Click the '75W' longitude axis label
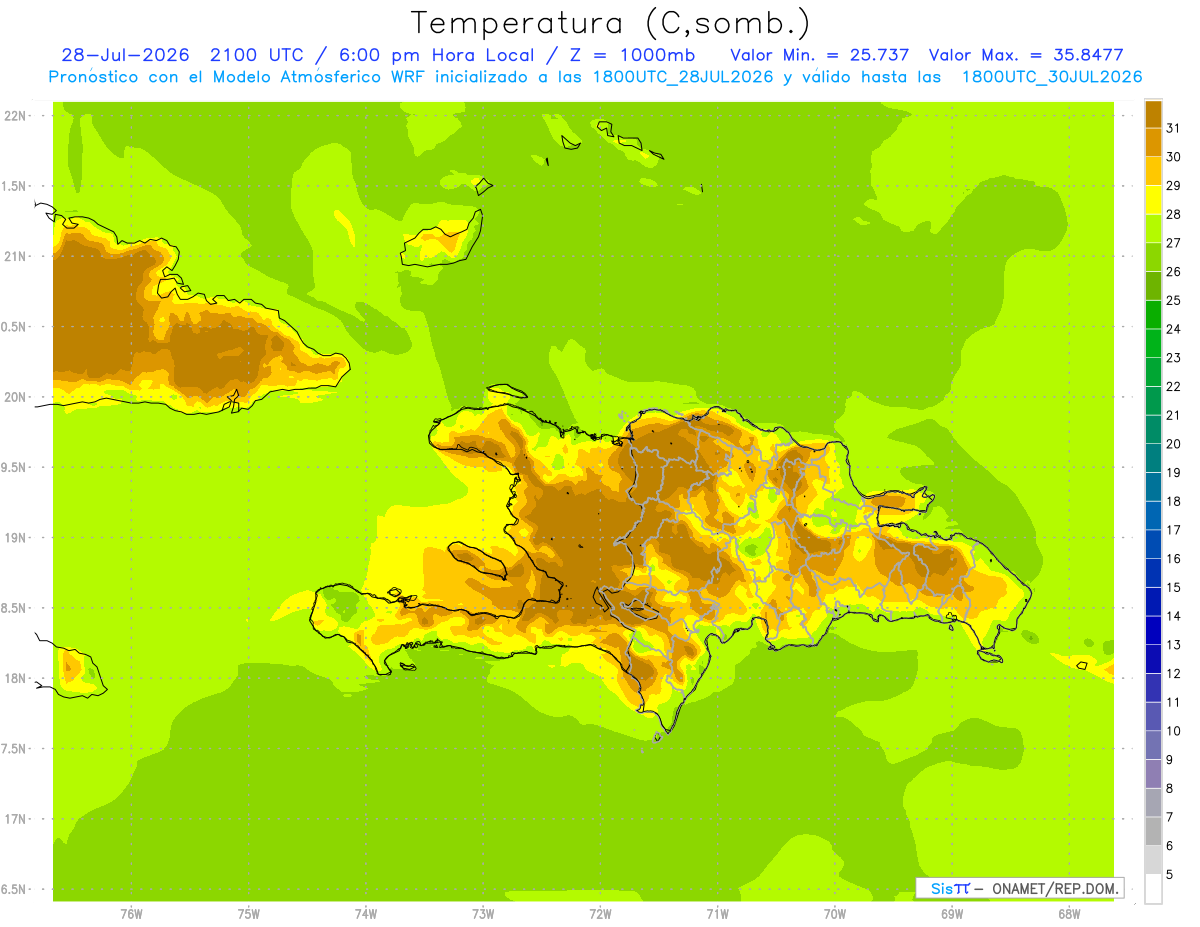This screenshot has height=927, width=1200. (x=249, y=914)
